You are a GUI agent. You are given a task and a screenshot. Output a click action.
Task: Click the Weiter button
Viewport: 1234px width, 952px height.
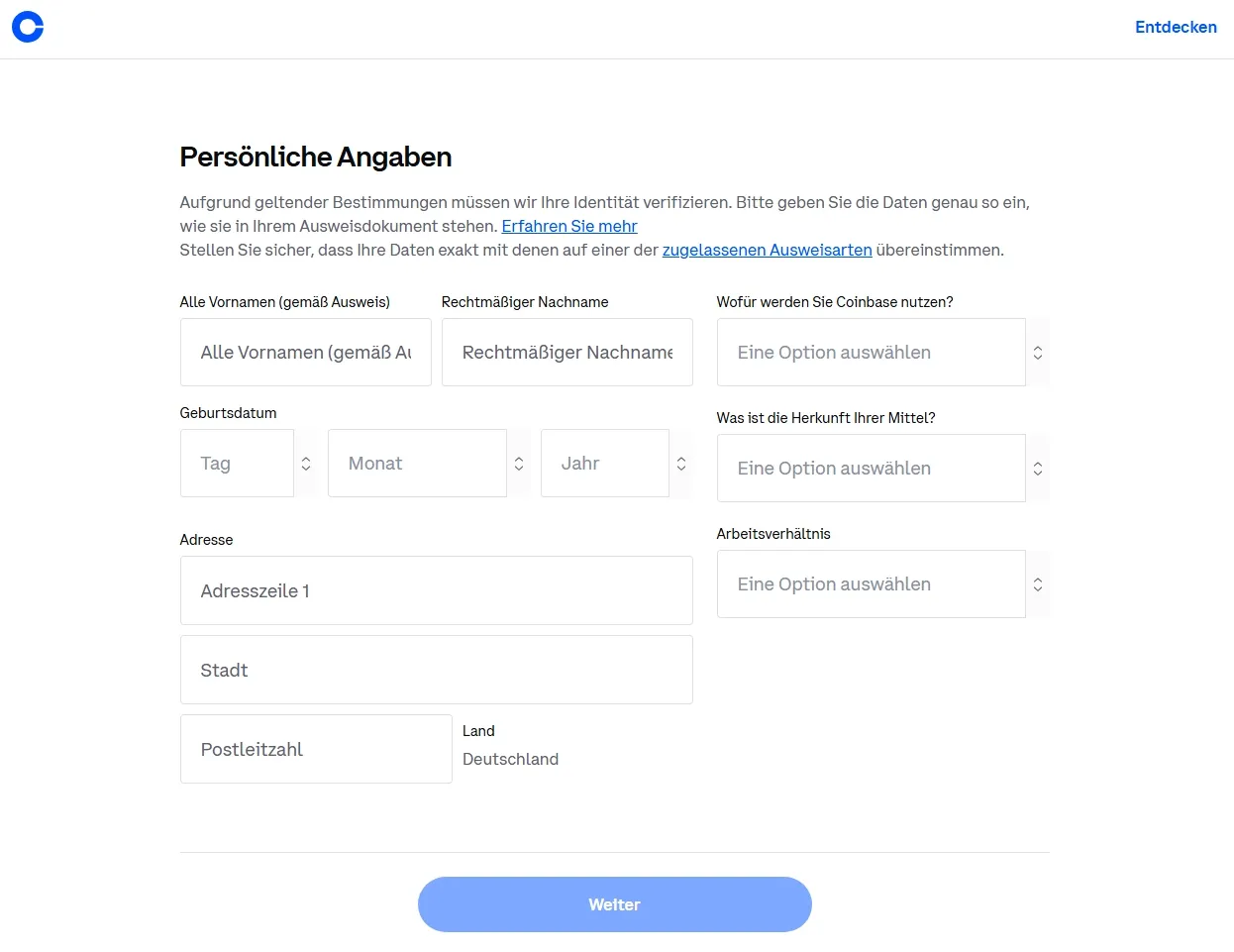click(614, 903)
